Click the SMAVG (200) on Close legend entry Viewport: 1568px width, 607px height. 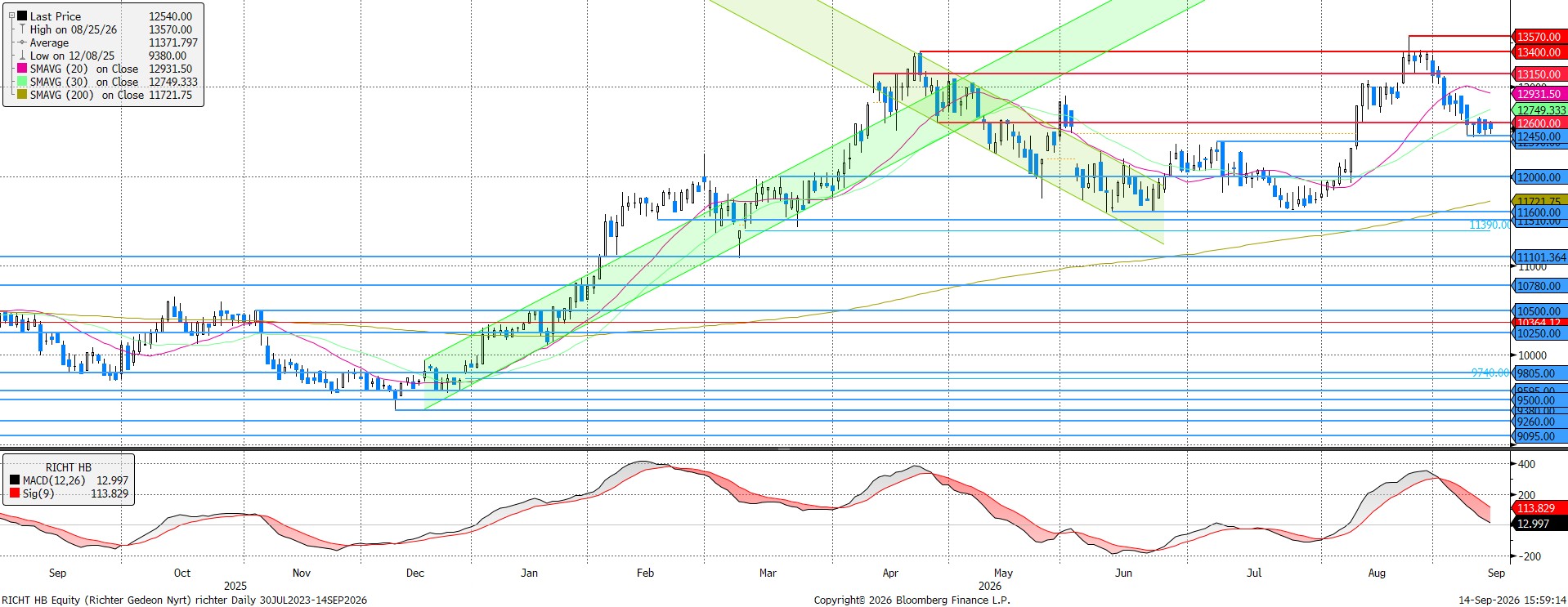(x=111, y=95)
